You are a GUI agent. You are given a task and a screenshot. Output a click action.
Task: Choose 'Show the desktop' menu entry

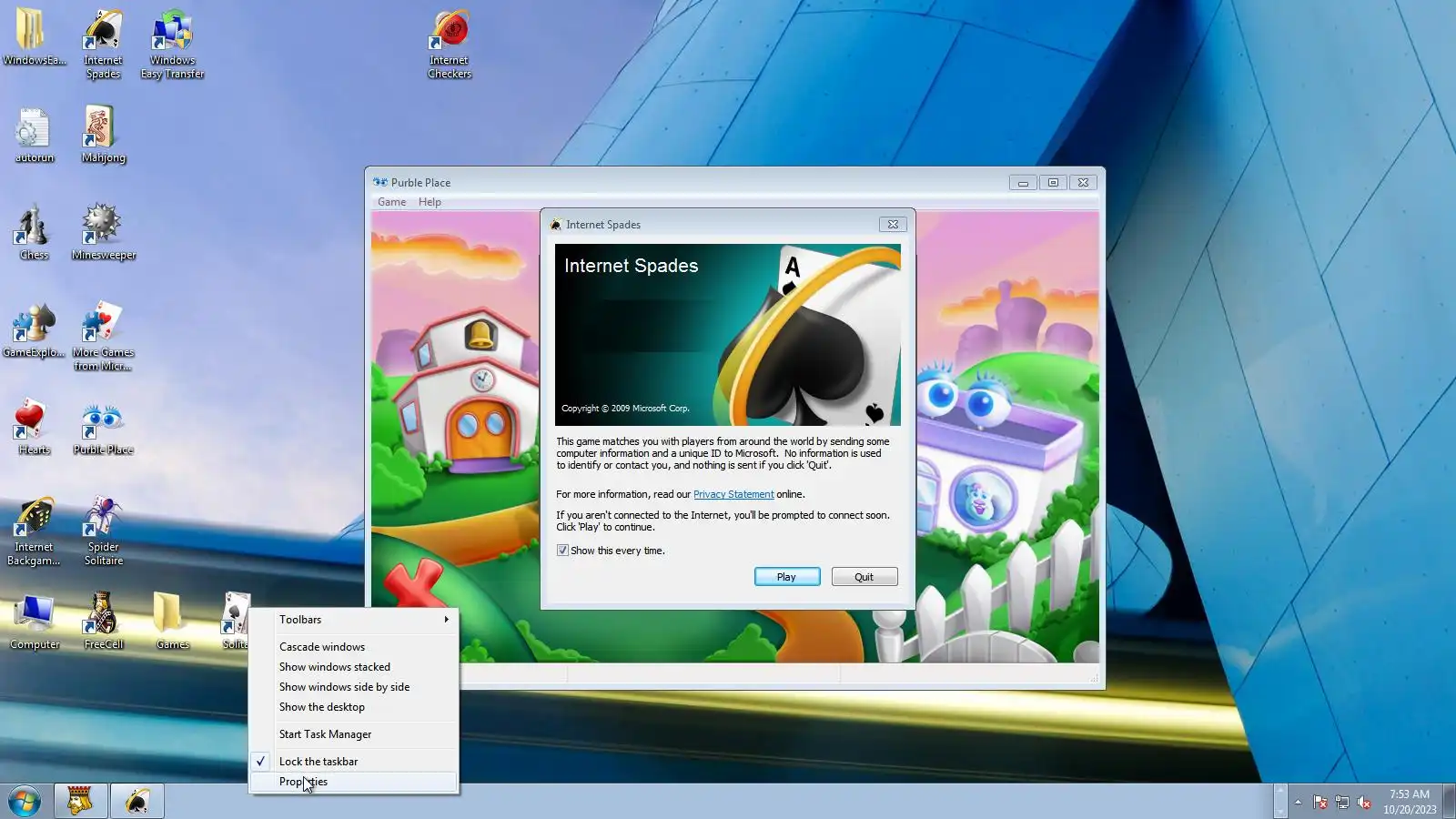pos(354,707)
